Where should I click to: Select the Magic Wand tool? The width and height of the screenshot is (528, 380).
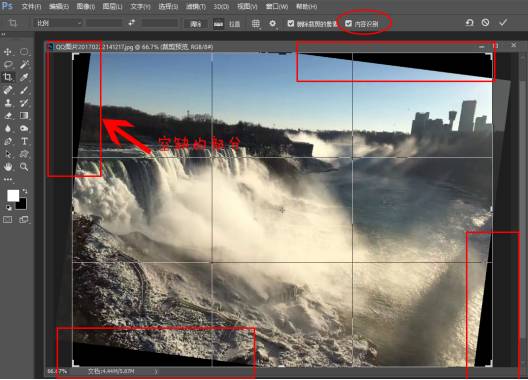(24, 64)
